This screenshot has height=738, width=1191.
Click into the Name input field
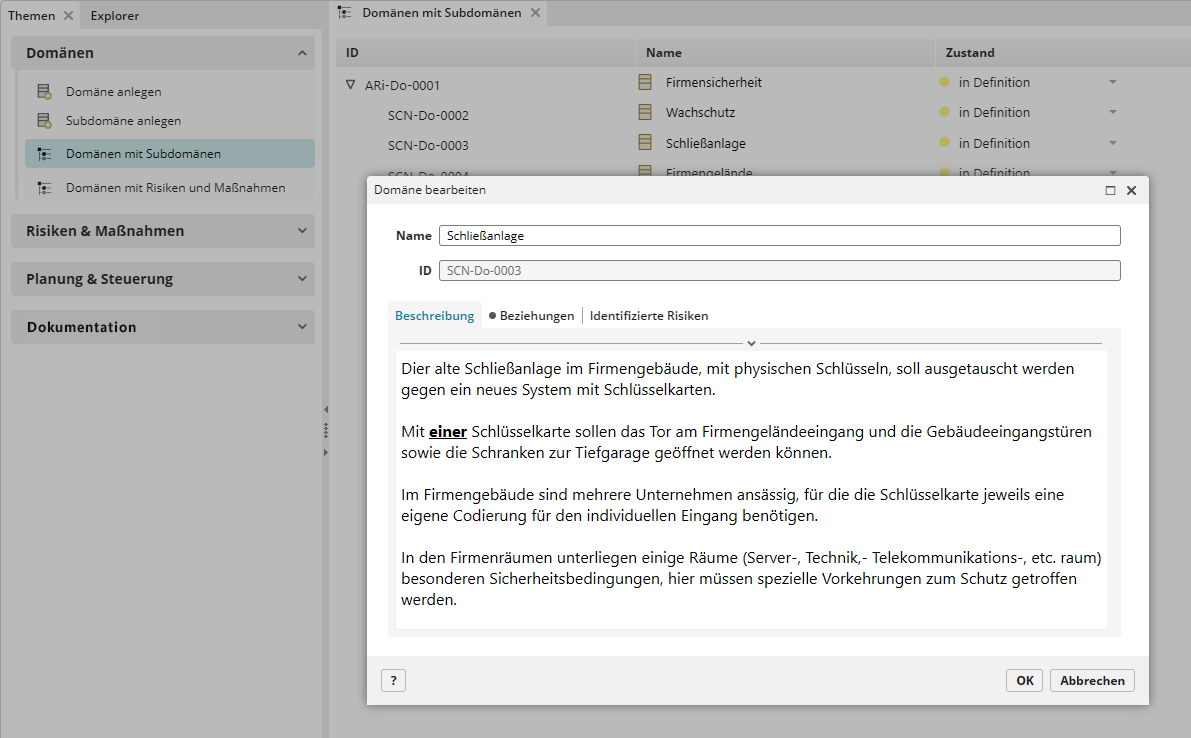(x=779, y=235)
